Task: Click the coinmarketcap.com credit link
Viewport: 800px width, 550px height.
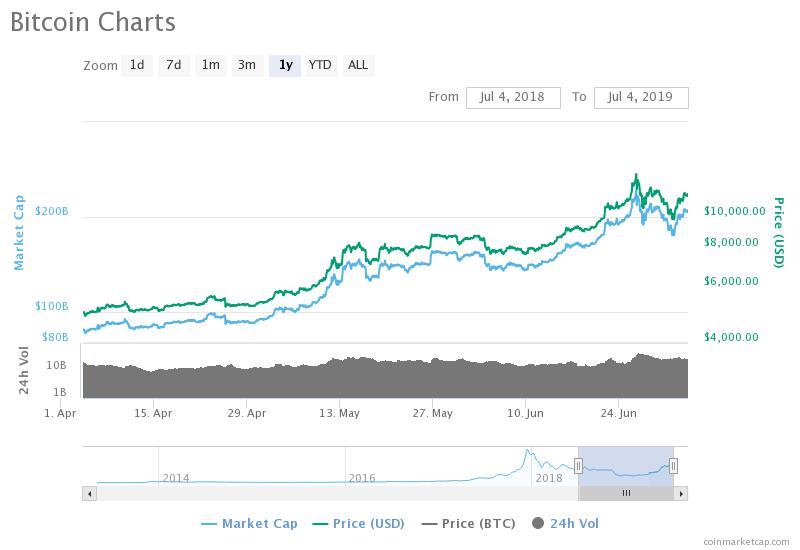Action: click(x=746, y=542)
